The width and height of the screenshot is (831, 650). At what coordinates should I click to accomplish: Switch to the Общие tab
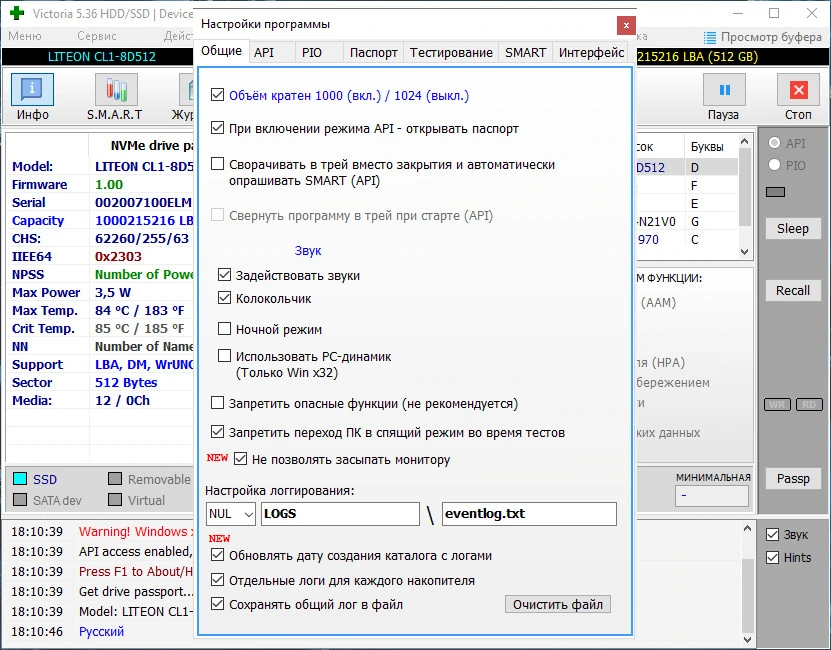pyautogui.click(x=222, y=51)
